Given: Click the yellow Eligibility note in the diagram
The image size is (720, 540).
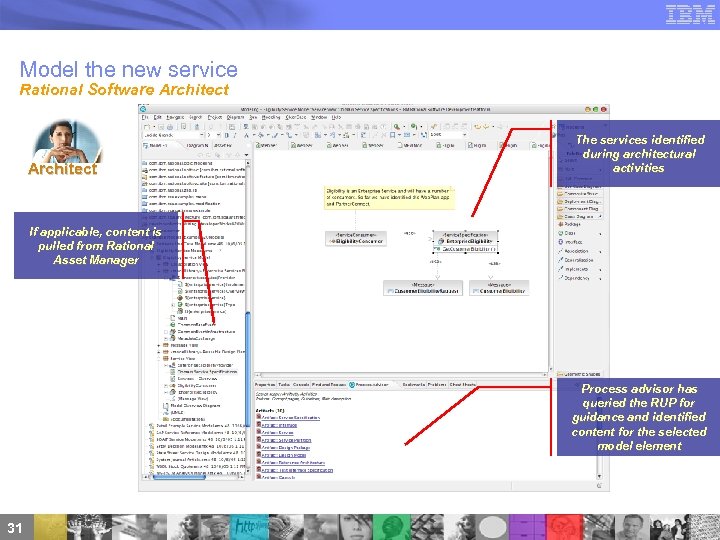Looking at the screenshot, I should pyautogui.click(x=389, y=197).
